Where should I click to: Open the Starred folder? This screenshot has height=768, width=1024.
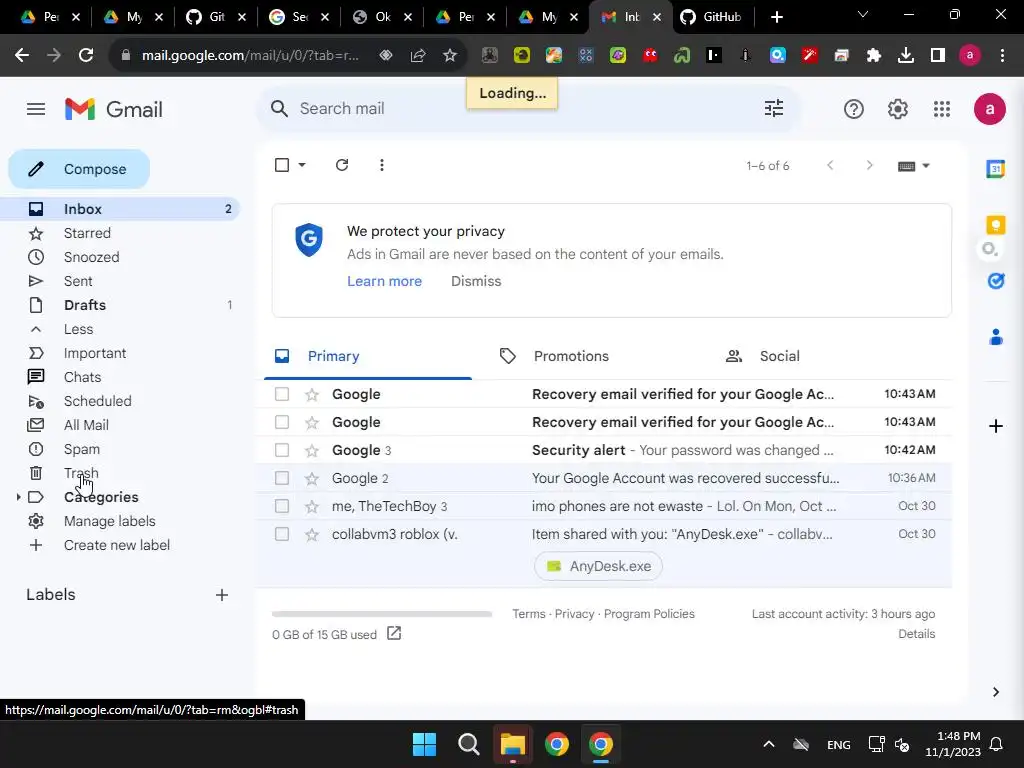click(87, 233)
